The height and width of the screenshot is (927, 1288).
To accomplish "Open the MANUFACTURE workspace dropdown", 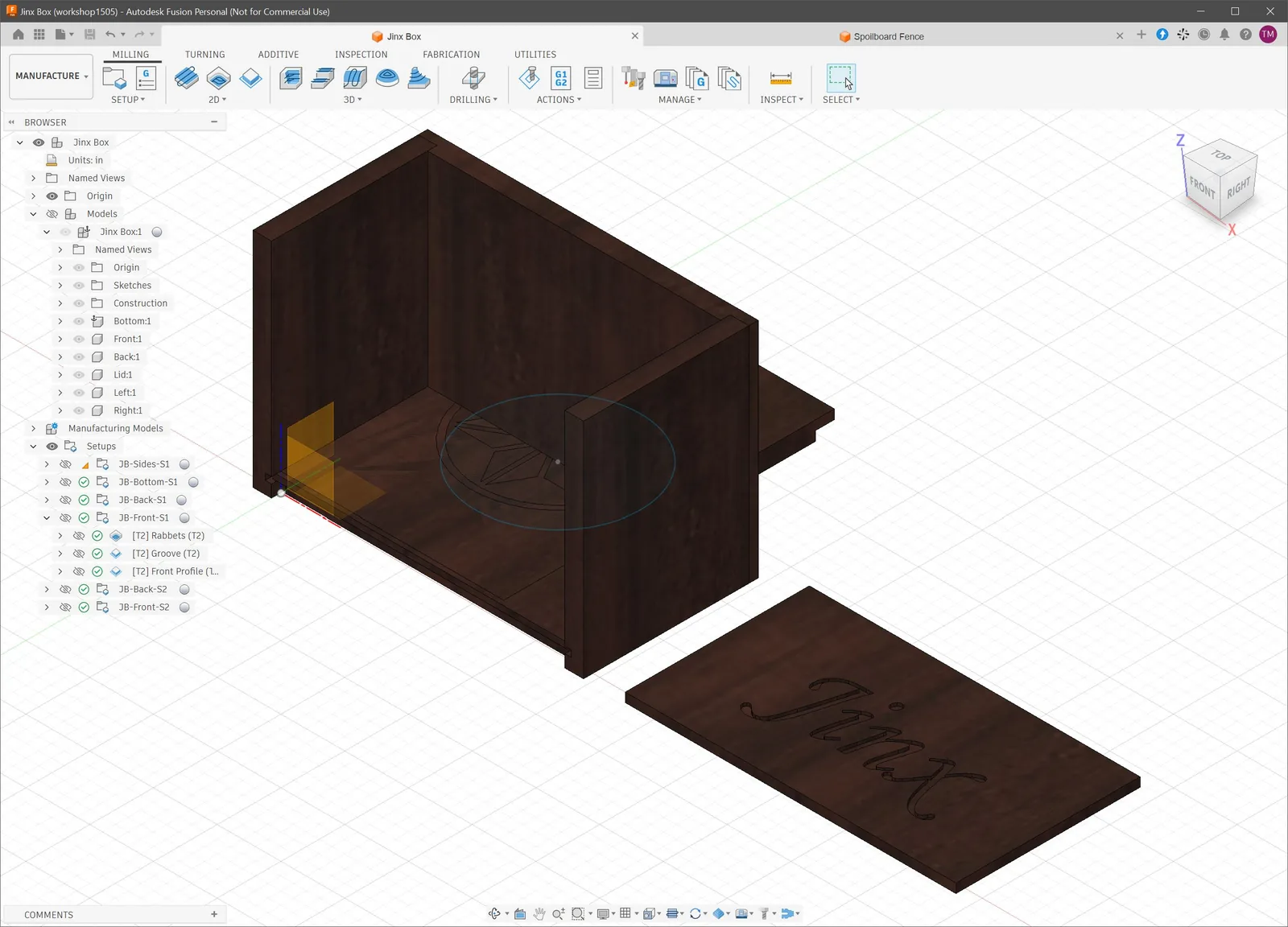I will click(x=52, y=76).
